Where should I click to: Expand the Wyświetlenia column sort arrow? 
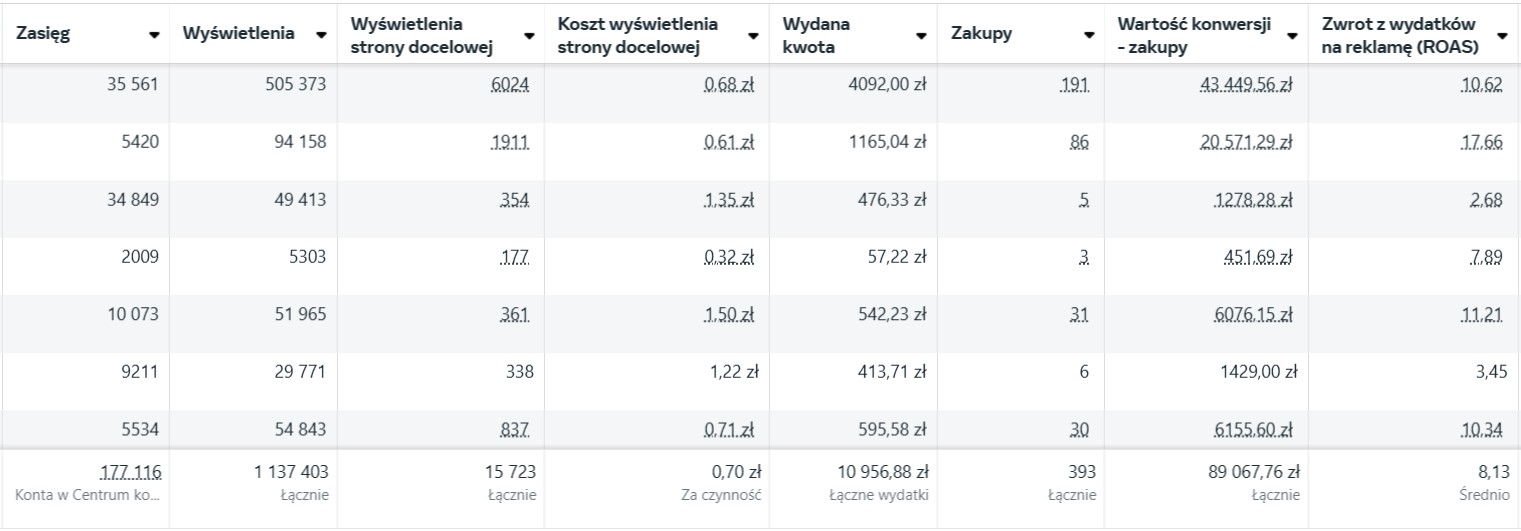321,34
